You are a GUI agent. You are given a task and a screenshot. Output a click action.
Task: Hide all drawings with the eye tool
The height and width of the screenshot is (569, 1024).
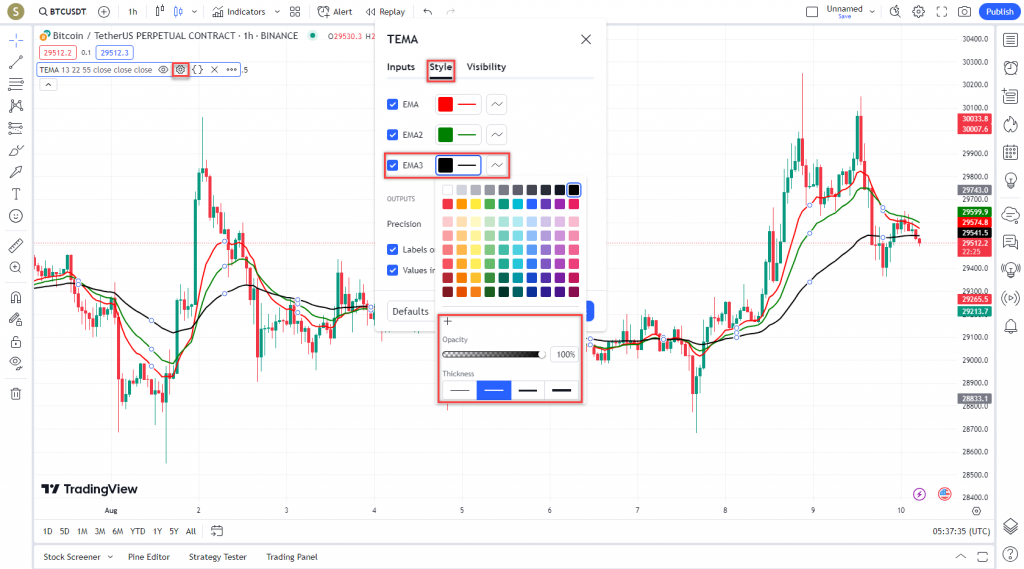pos(16,363)
